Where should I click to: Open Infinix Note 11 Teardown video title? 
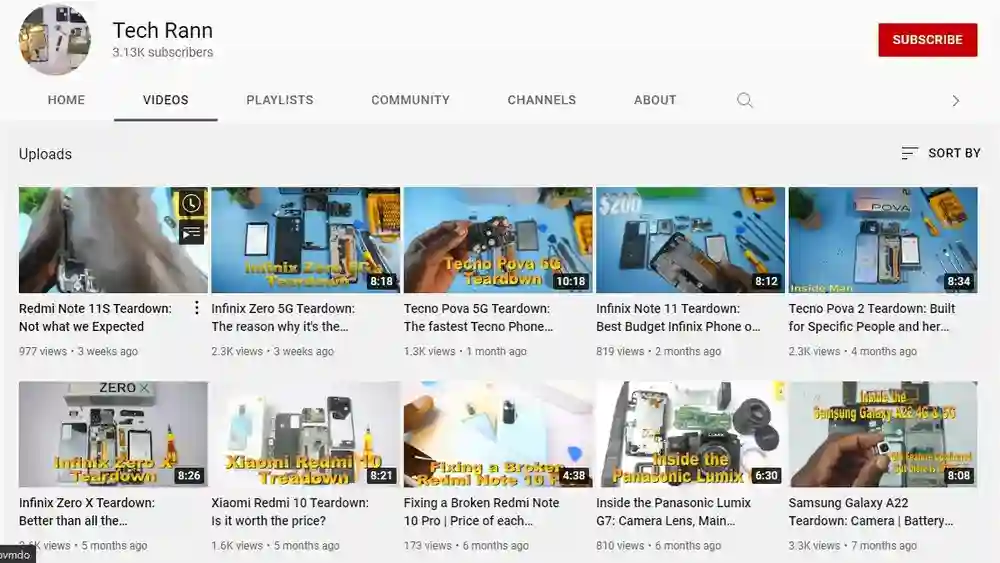coord(678,317)
